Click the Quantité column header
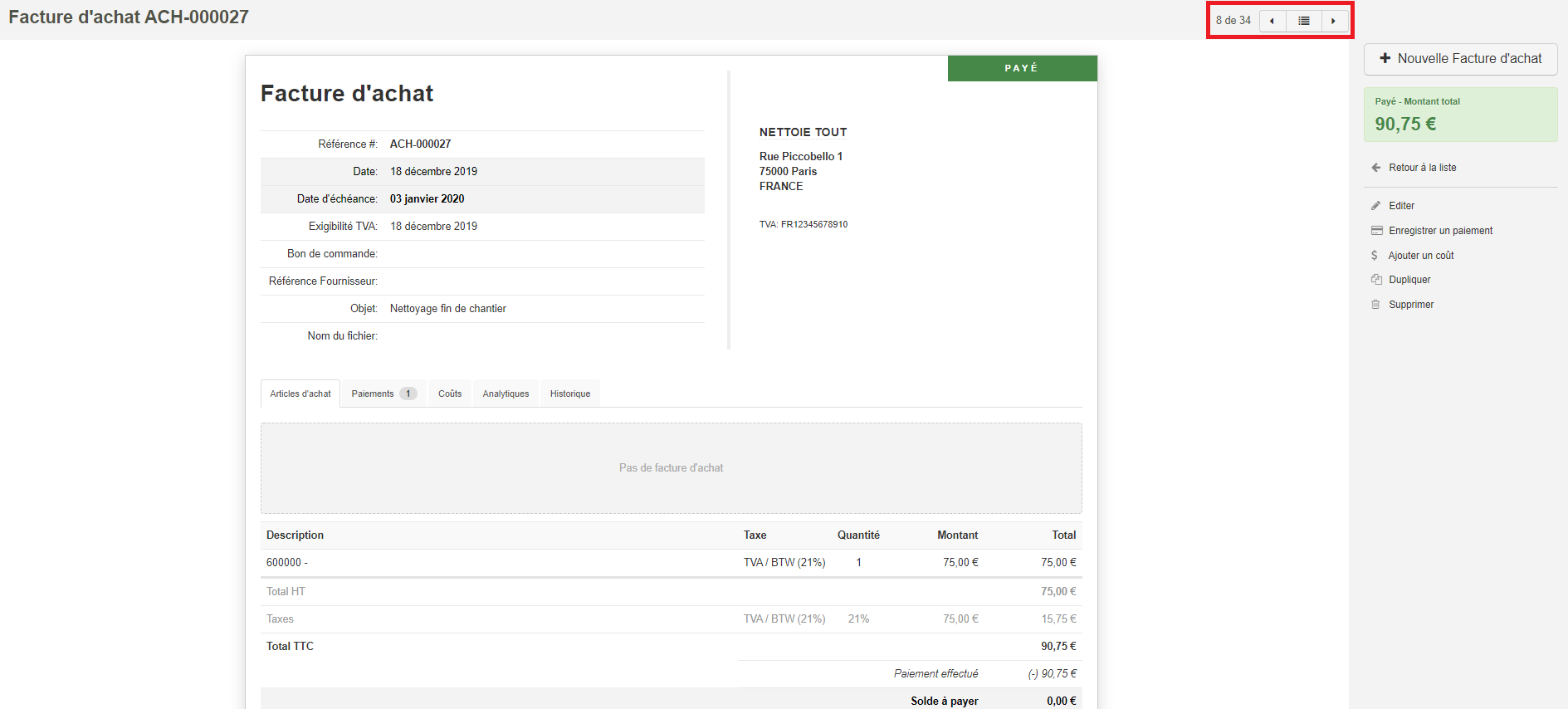Image resolution: width=1568 pixels, height=709 pixels. [x=858, y=535]
